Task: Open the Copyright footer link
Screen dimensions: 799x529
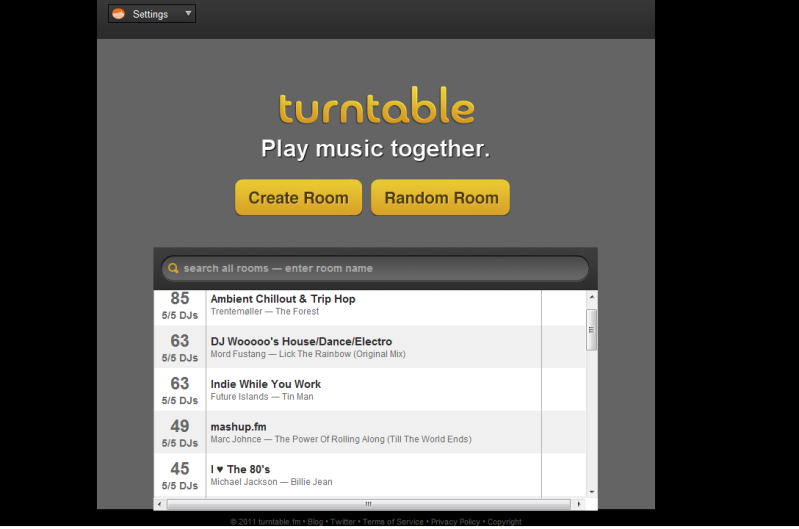Action: 504,522
